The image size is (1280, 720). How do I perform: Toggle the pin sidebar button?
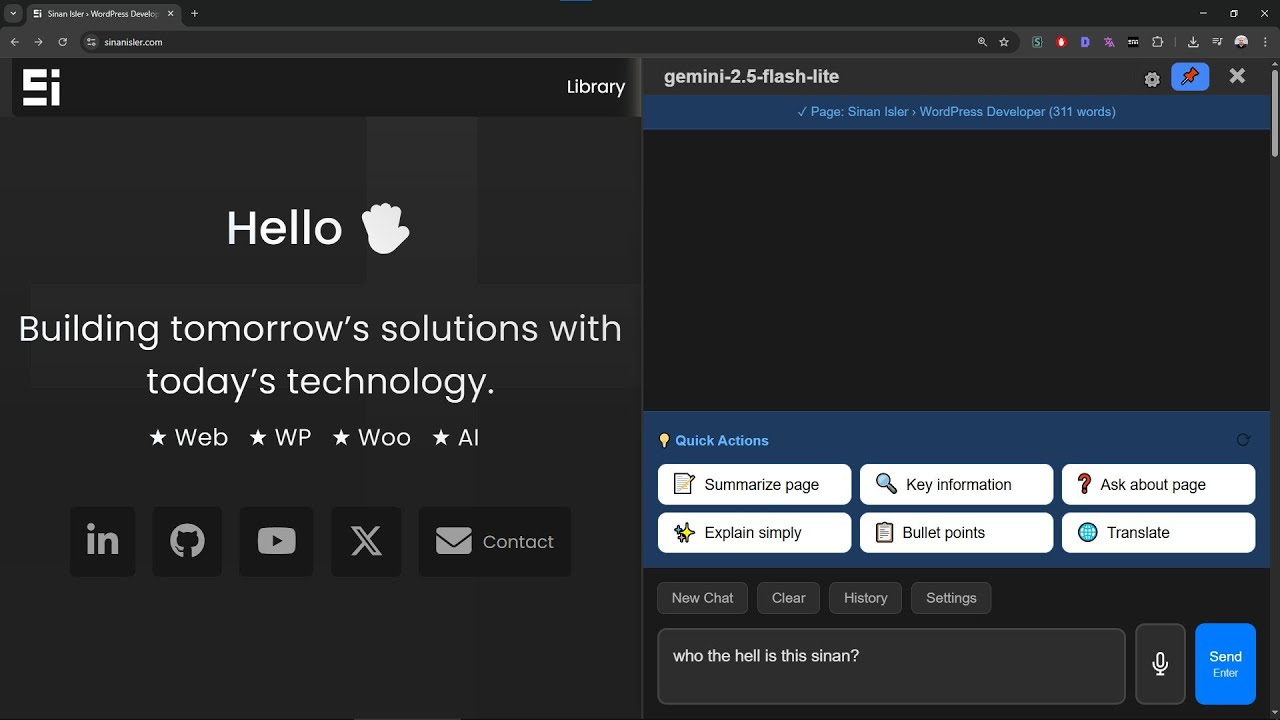click(1190, 77)
